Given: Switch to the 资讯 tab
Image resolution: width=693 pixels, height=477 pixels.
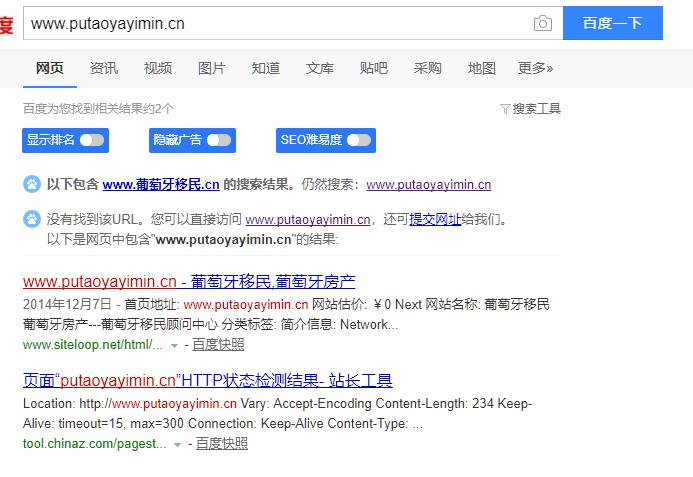Looking at the screenshot, I should [x=104, y=69].
